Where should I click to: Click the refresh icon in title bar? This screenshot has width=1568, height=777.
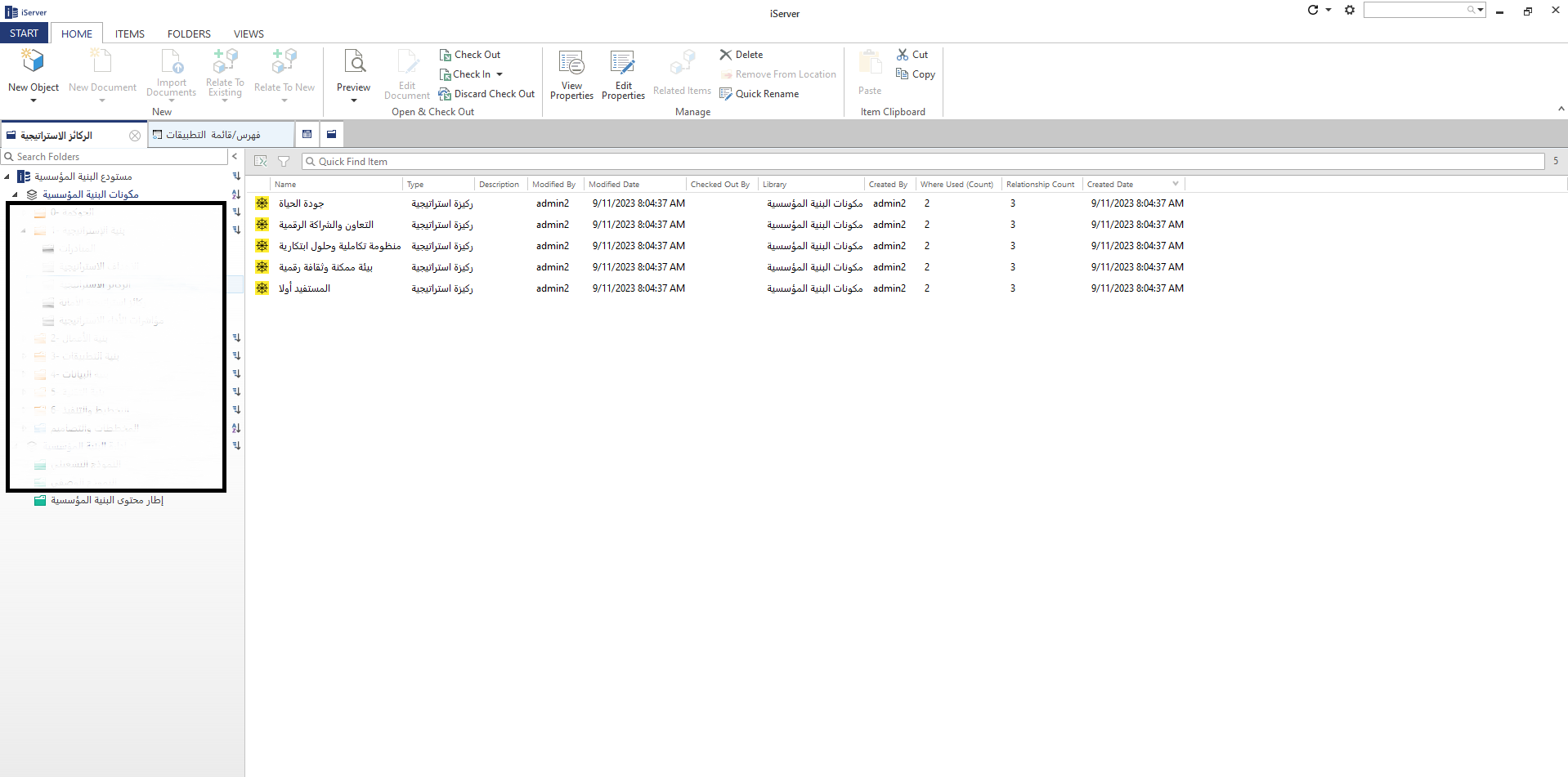1313,11
